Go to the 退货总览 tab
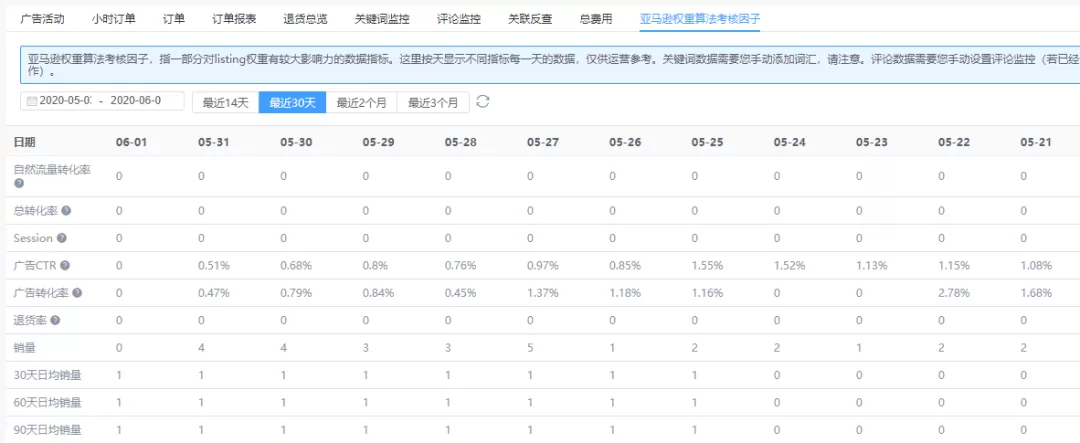This screenshot has width=1080, height=443. pyautogui.click(x=305, y=19)
